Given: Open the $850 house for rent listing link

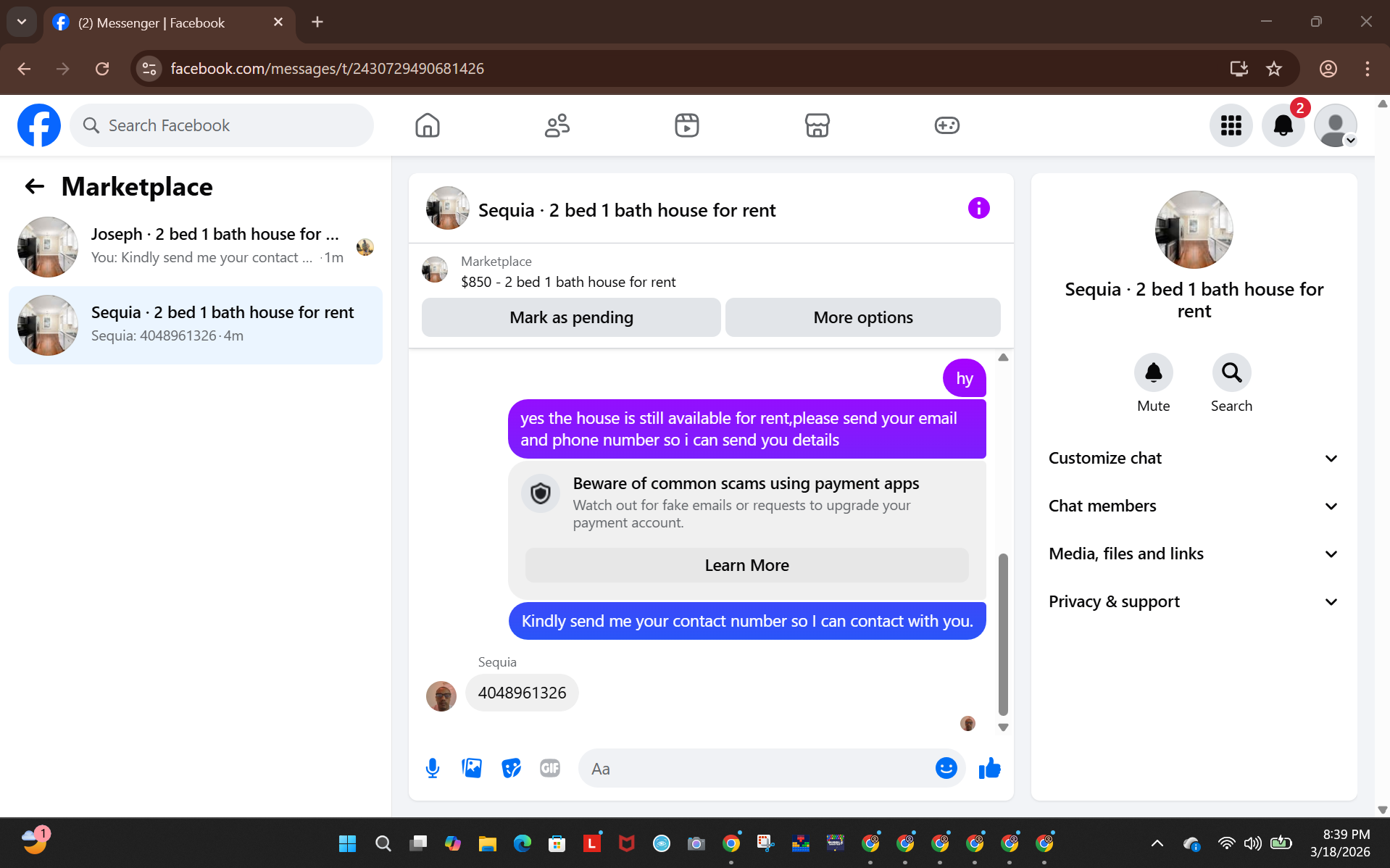Looking at the screenshot, I should [568, 282].
